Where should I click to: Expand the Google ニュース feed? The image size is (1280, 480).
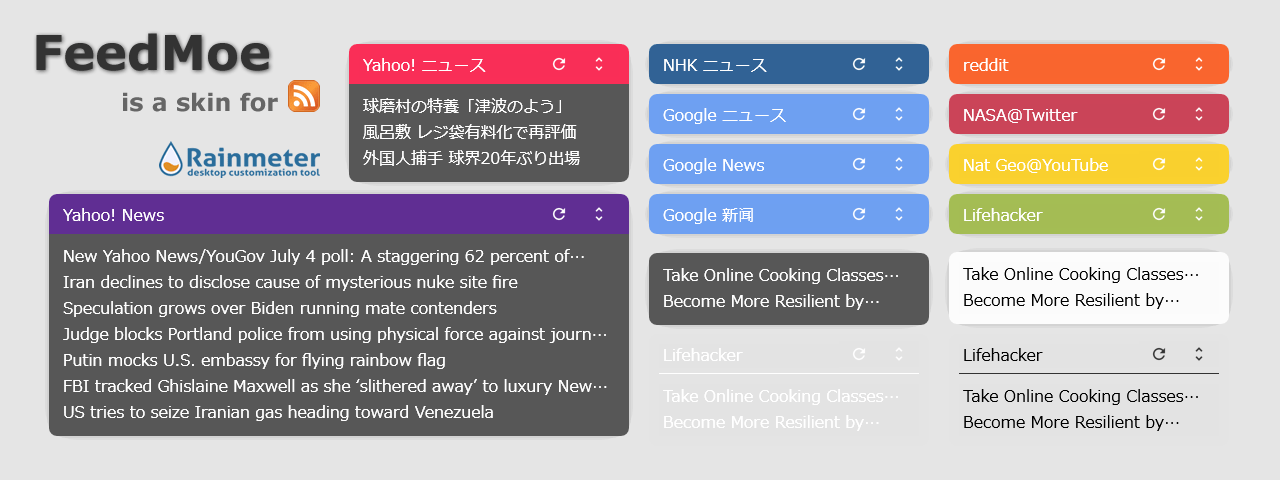point(899,114)
